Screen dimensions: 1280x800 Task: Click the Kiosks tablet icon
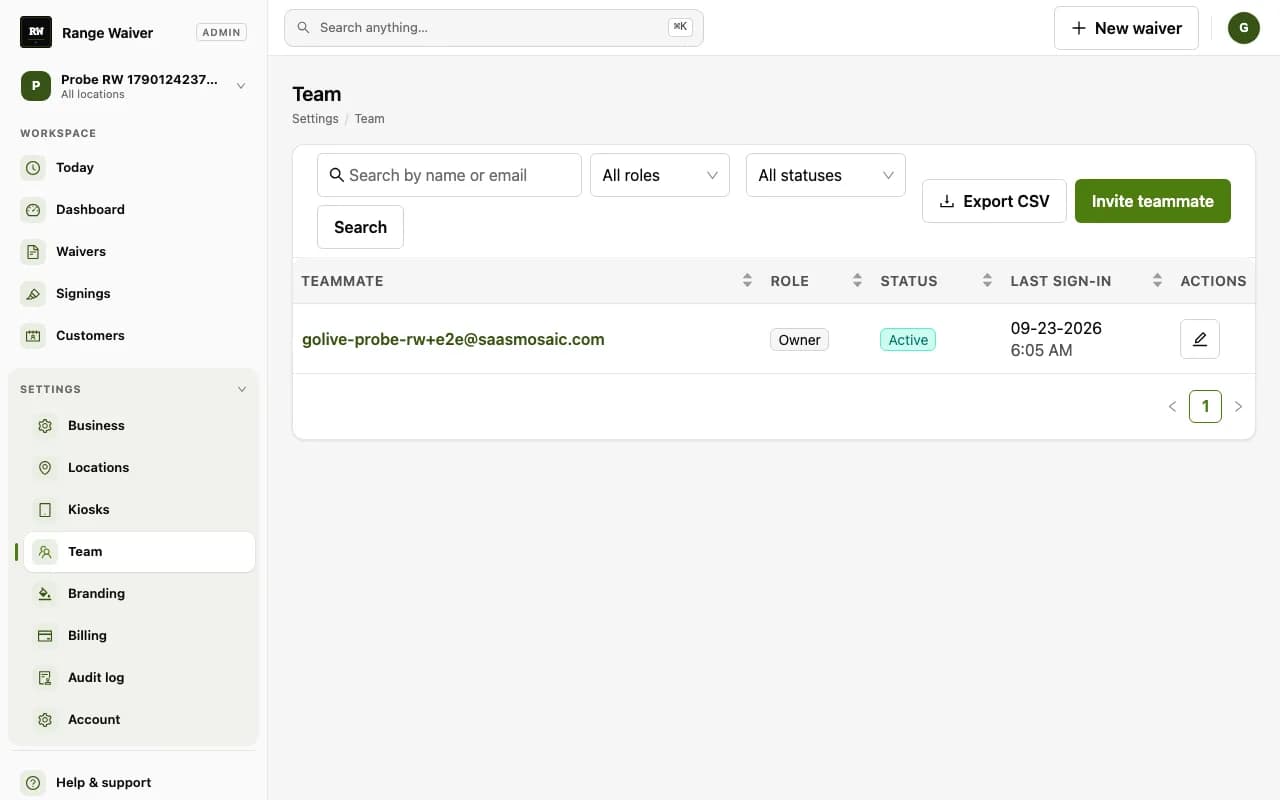pyautogui.click(x=45, y=510)
